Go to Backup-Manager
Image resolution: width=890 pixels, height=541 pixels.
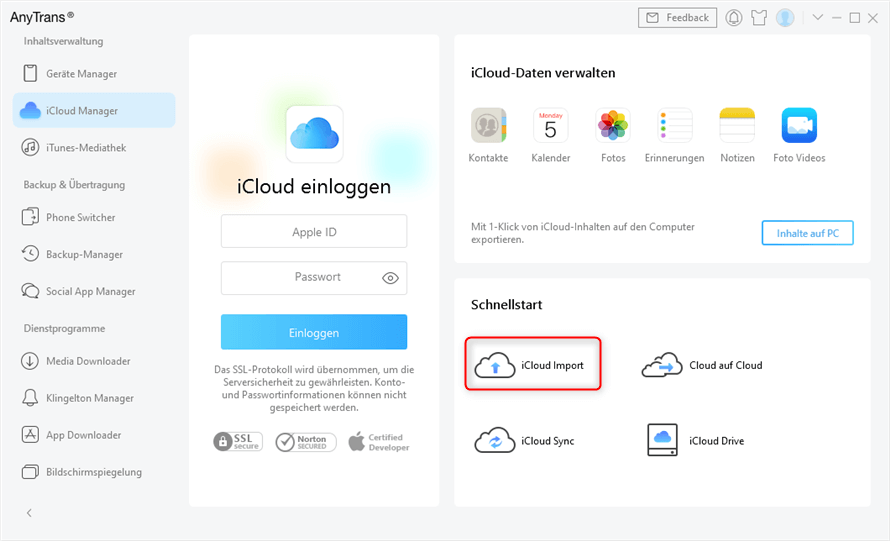pos(94,254)
